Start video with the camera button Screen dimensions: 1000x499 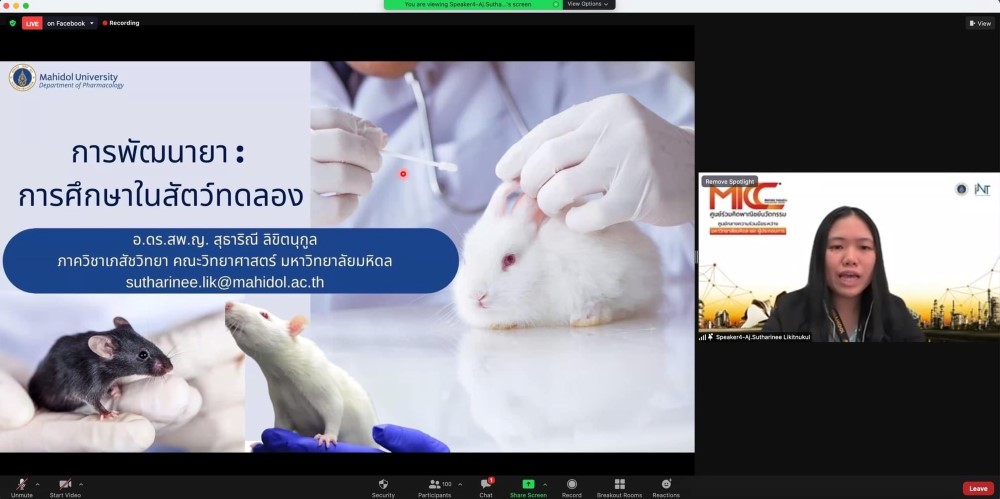65,485
